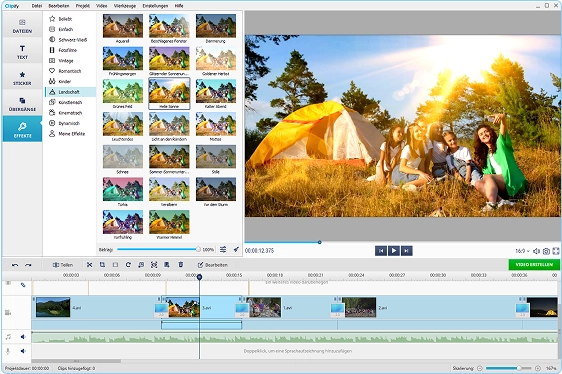The width and height of the screenshot is (562, 374).
Task: Open the Einstellungen menu
Action: click(x=155, y=6)
